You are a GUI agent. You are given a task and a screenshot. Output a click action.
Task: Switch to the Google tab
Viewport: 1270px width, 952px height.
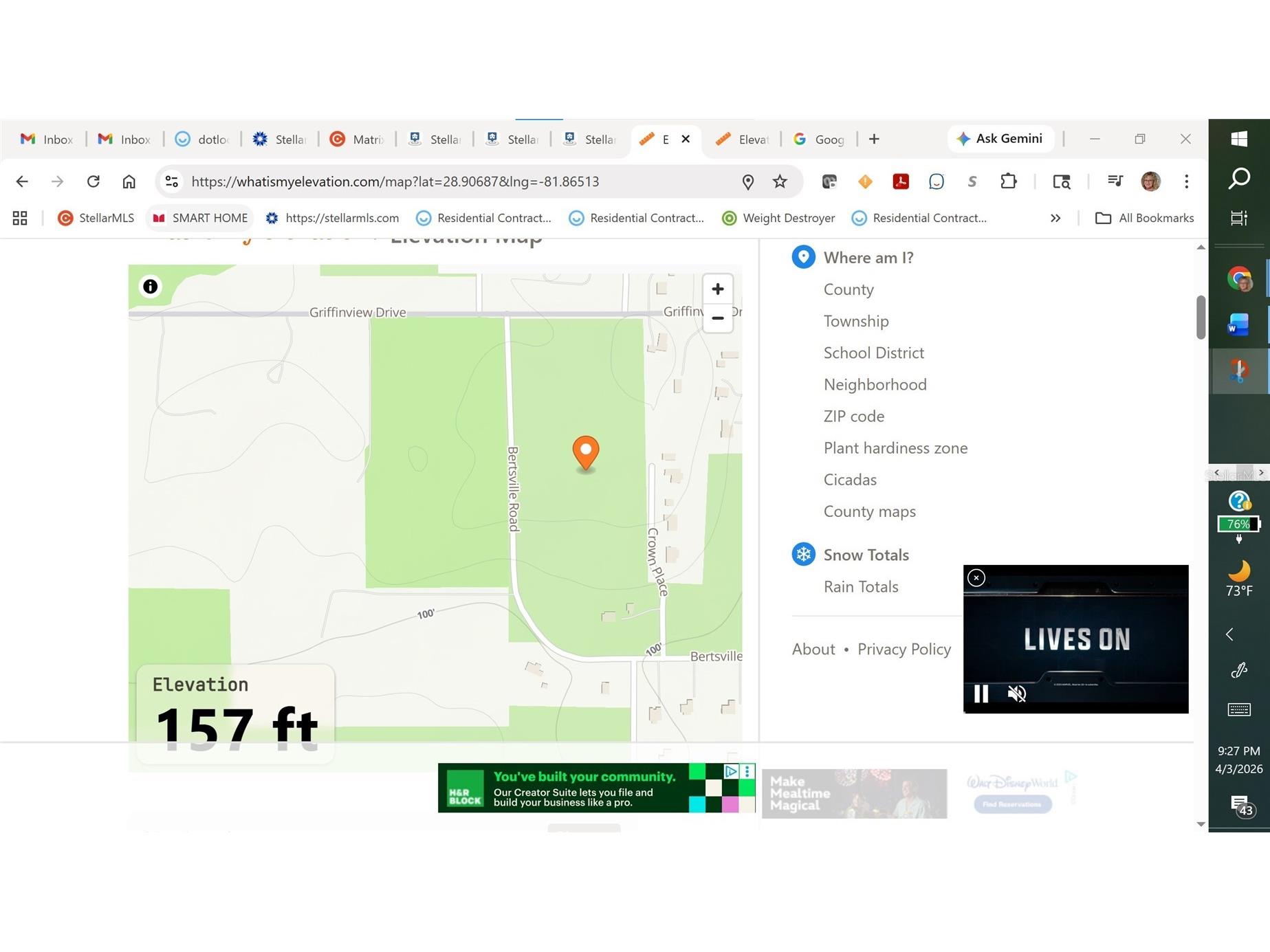click(819, 140)
